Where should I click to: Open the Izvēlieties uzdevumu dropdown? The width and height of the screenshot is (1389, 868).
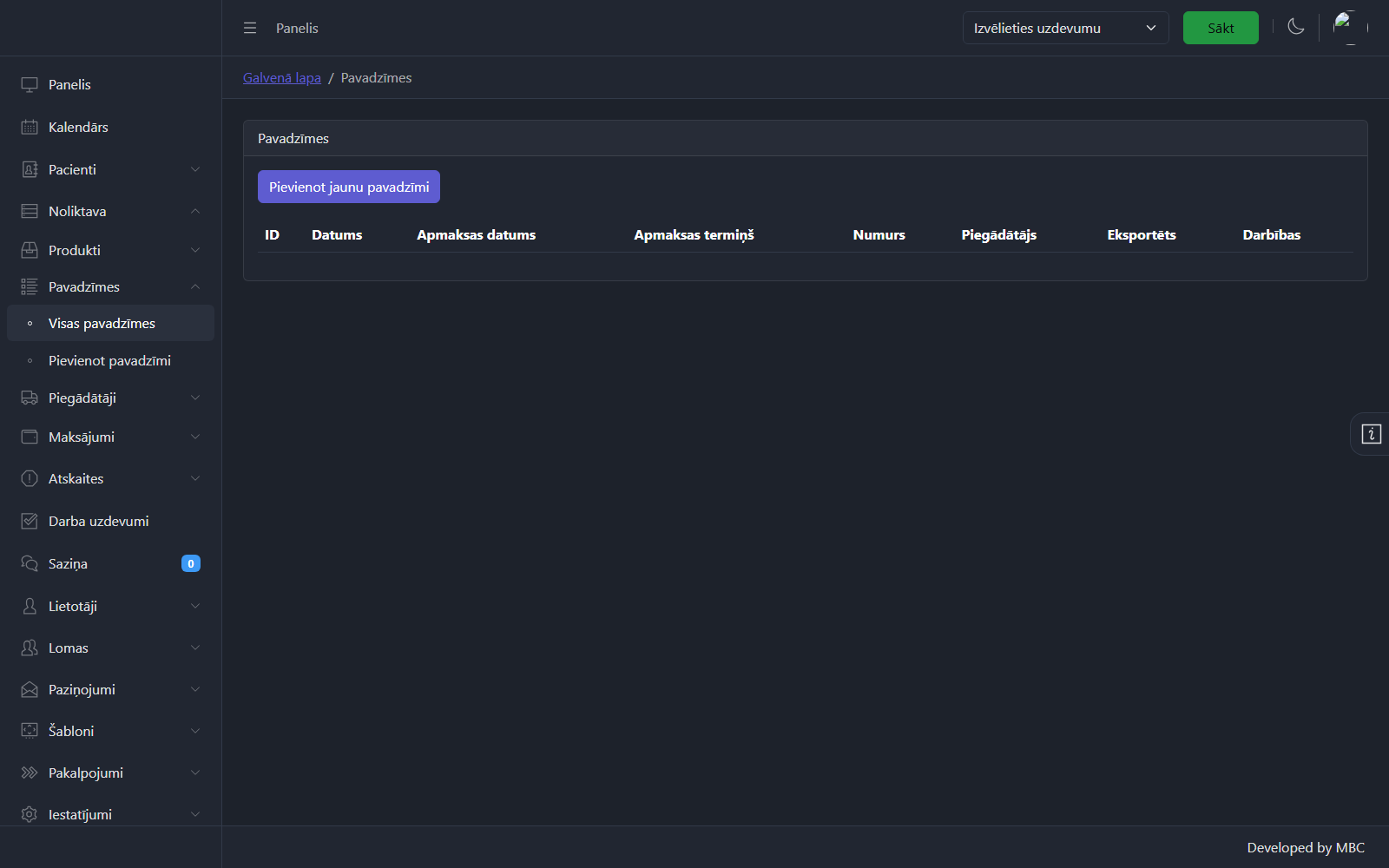pyautogui.click(x=1065, y=28)
